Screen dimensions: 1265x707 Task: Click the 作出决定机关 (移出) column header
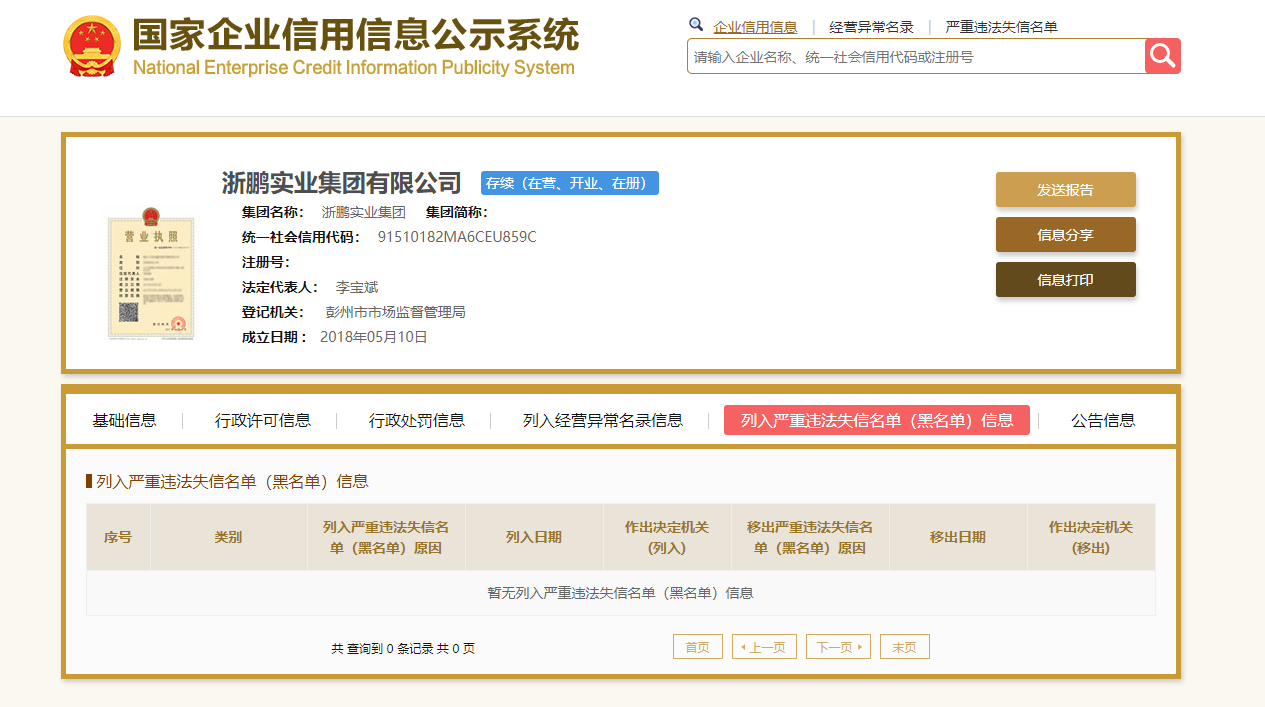pyautogui.click(x=1091, y=537)
